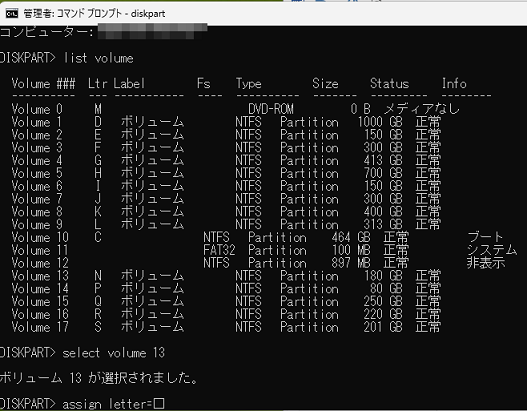527x411 pixels.
Task: Click the '220 GB' size value
Action: (383, 314)
